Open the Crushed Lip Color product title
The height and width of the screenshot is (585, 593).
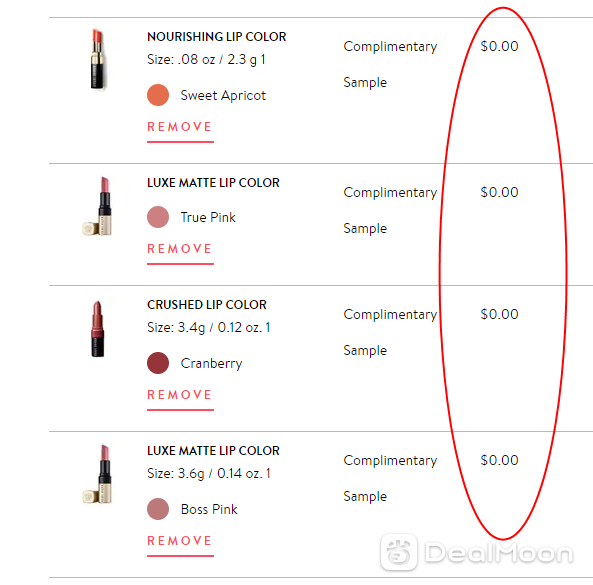tap(206, 305)
